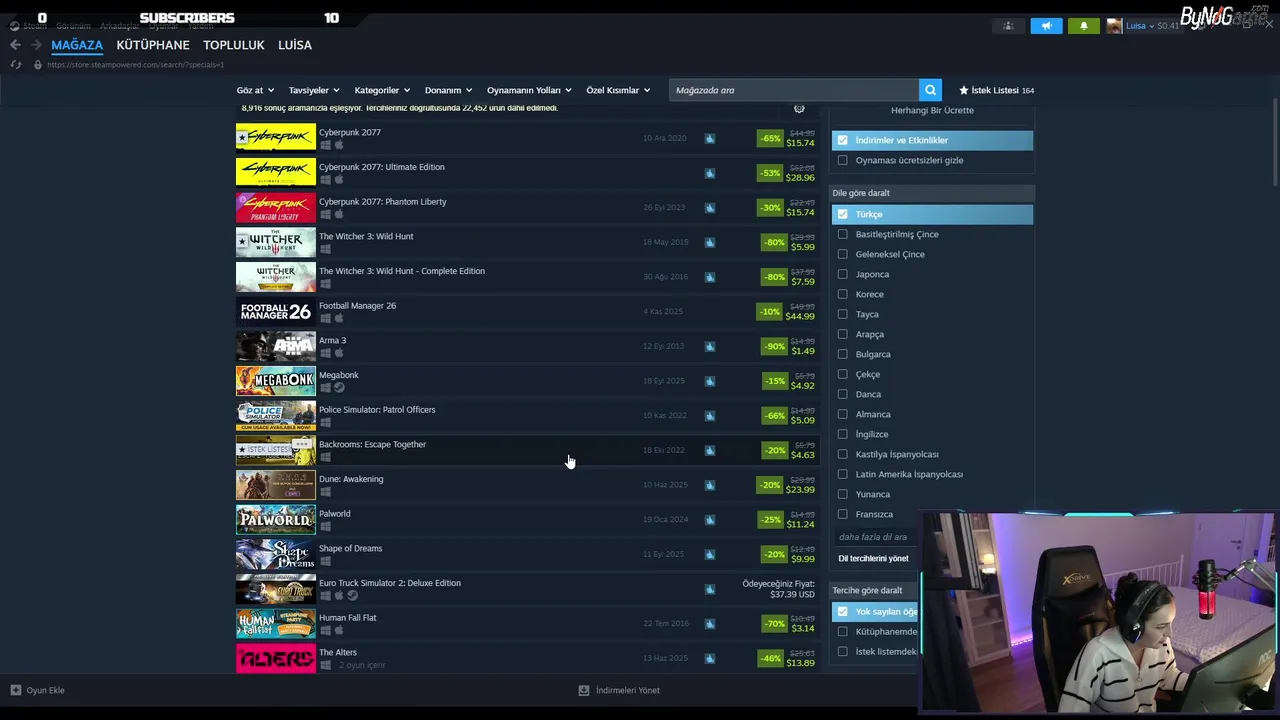Image resolution: width=1280 pixels, height=720 pixels.
Task: Uncheck the Türkçe language filter
Action: 842,214
